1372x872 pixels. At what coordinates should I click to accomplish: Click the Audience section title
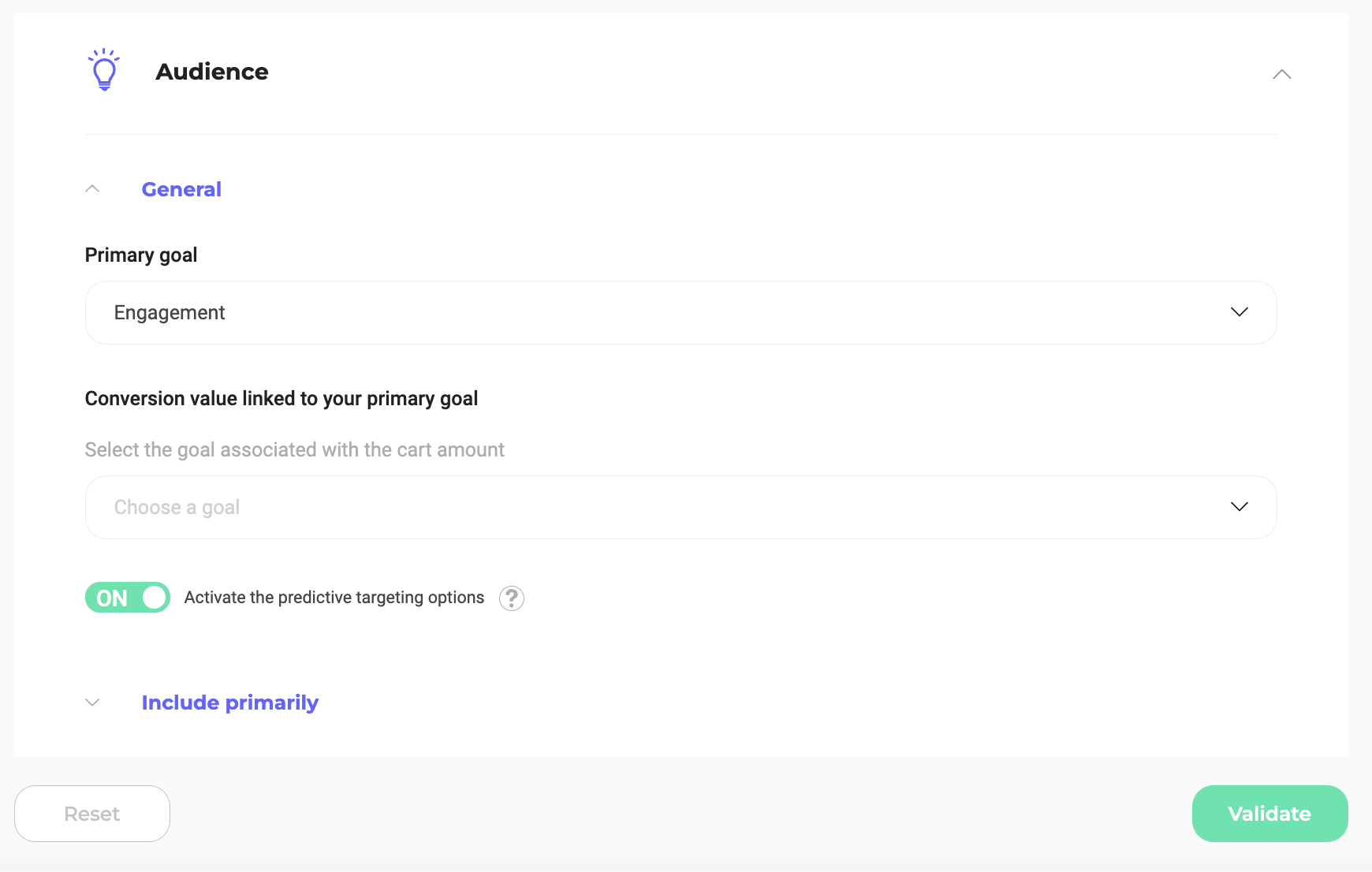[x=212, y=72]
